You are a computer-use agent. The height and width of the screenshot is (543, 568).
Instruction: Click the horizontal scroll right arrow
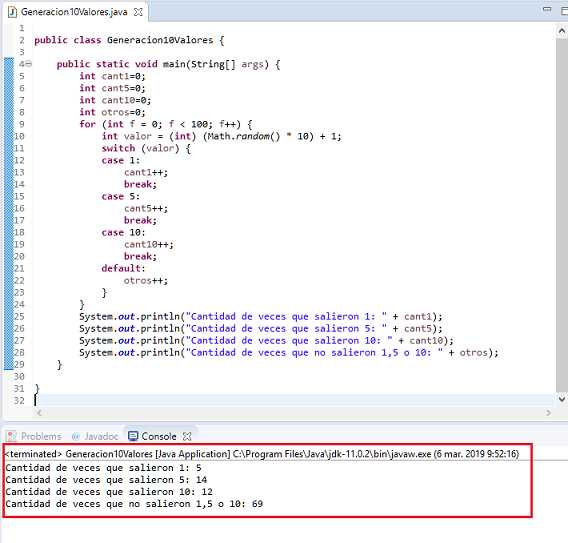click(548, 412)
